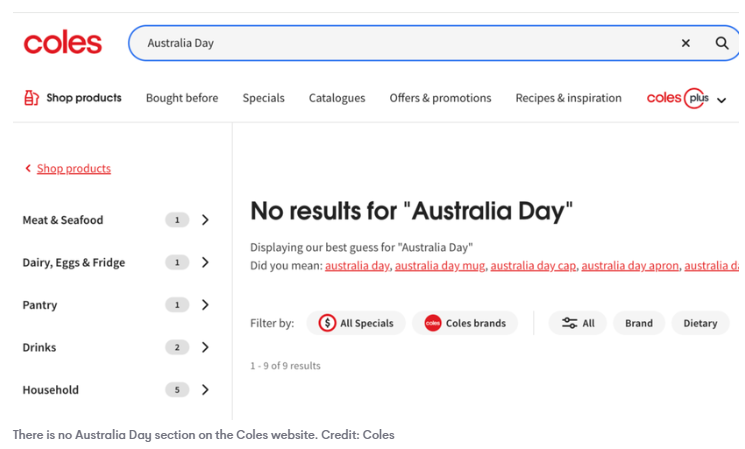Select the Meat & Seafood category
745x449 pixels.
[63, 220]
